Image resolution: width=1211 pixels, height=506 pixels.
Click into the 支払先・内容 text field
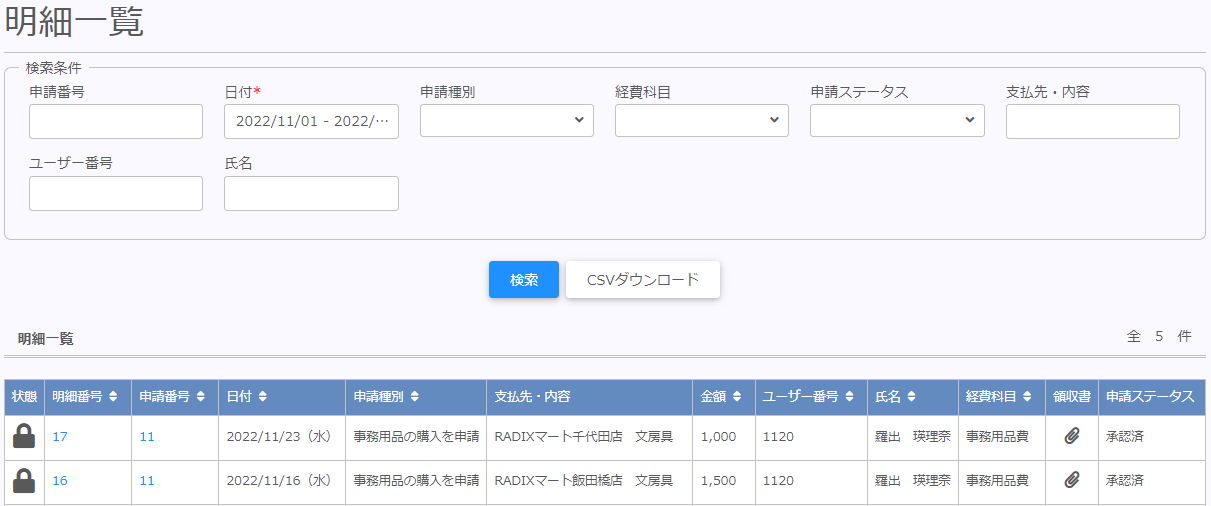[1092, 121]
